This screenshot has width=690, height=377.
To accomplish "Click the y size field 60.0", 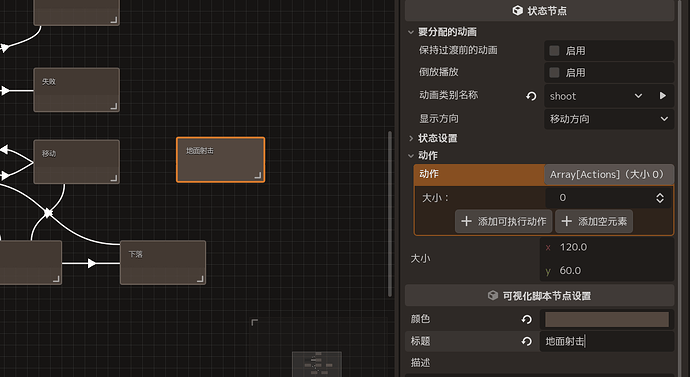I will pyautogui.click(x=607, y=271).
